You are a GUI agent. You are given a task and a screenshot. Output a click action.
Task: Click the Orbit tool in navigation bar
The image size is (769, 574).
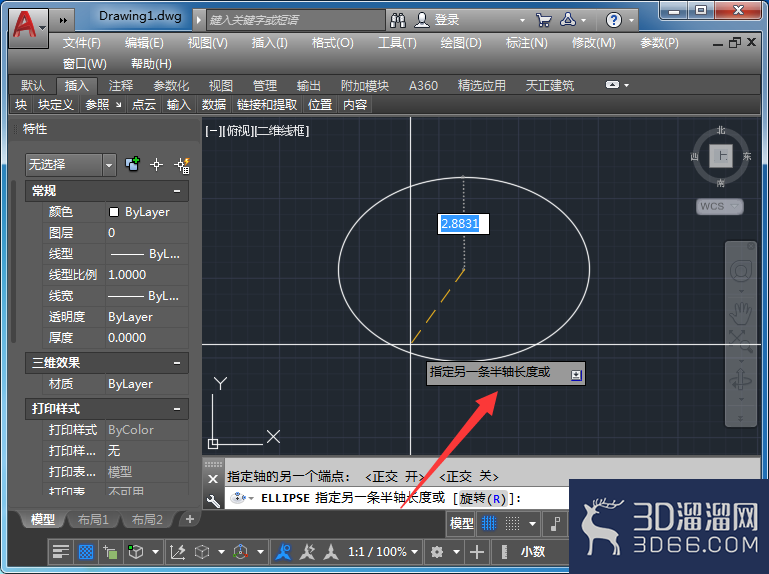741,380
